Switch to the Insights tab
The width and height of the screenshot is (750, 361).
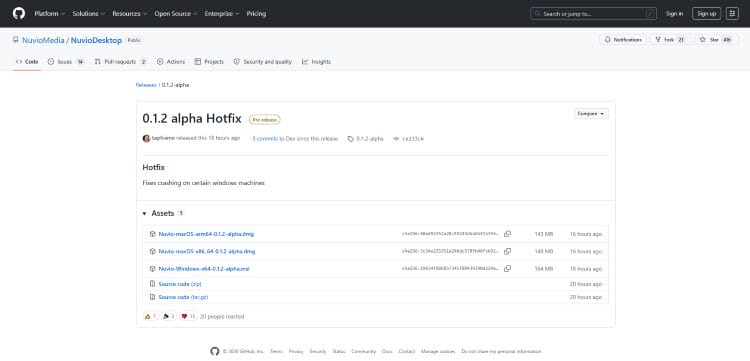pos(316,62)
